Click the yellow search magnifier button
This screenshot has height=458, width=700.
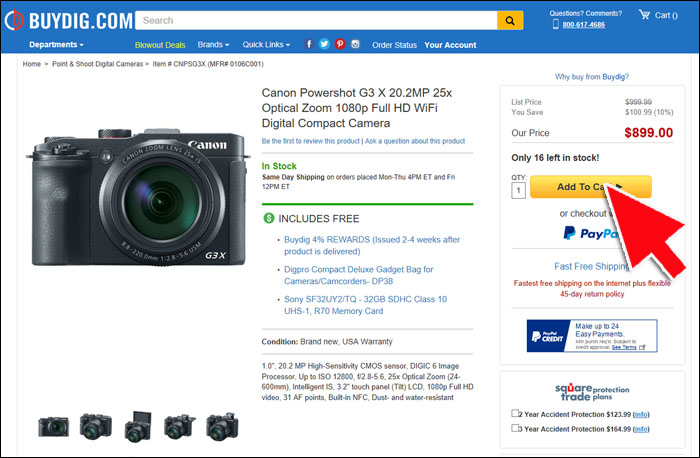[510, 21]
